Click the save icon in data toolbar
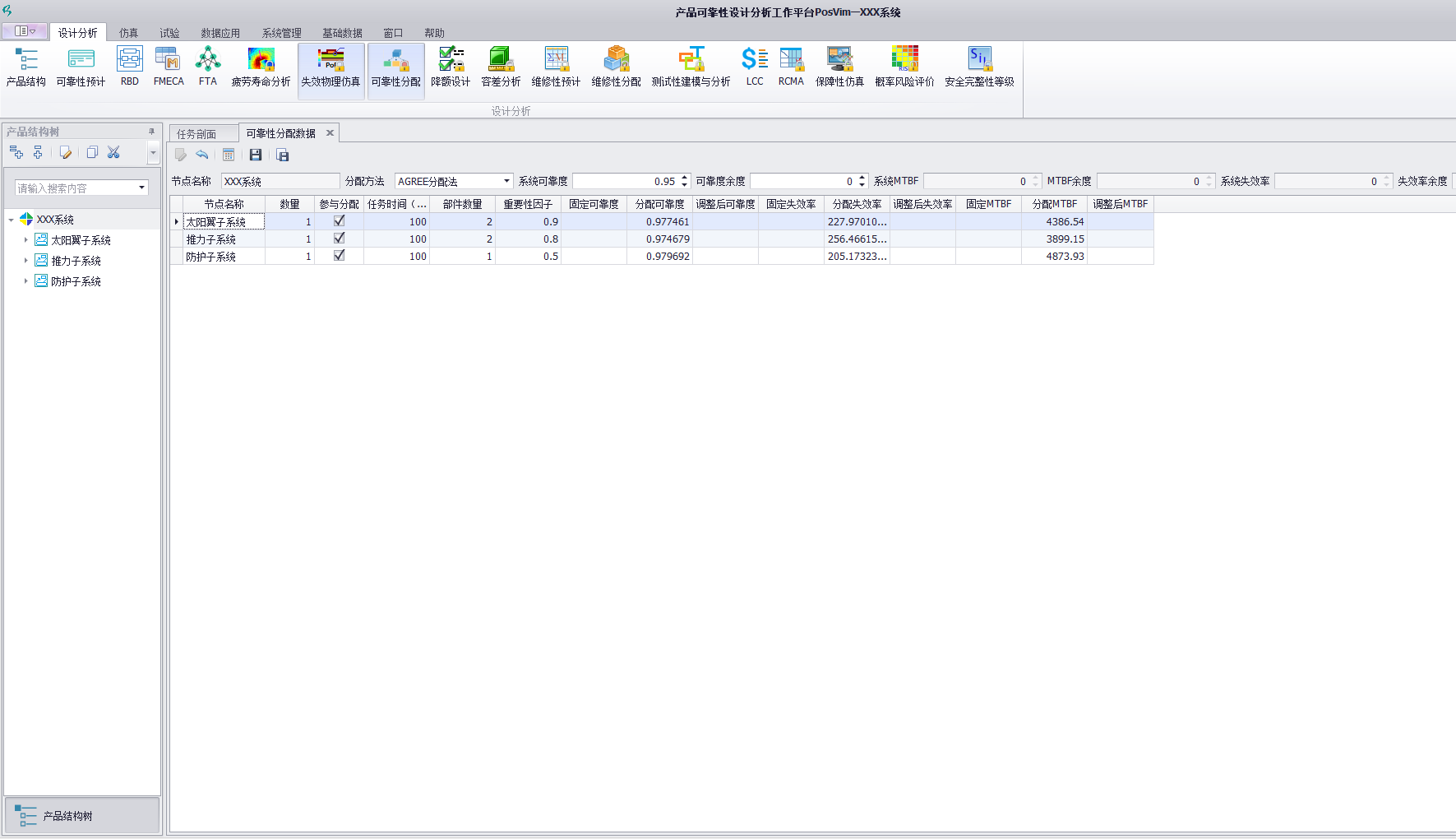 tap(256, 155)
